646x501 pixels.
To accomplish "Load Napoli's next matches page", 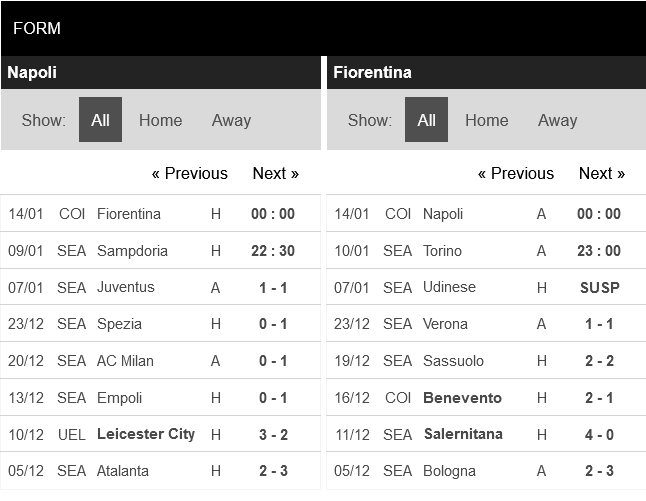I will tap(275, 173).
